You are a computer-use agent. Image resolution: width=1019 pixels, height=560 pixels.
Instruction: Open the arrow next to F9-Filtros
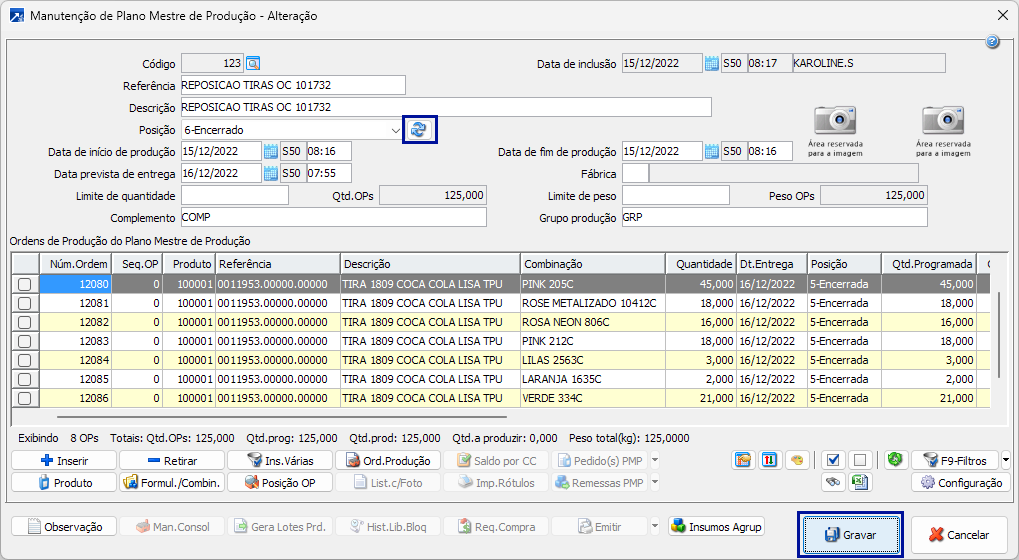click(1005, 461)
